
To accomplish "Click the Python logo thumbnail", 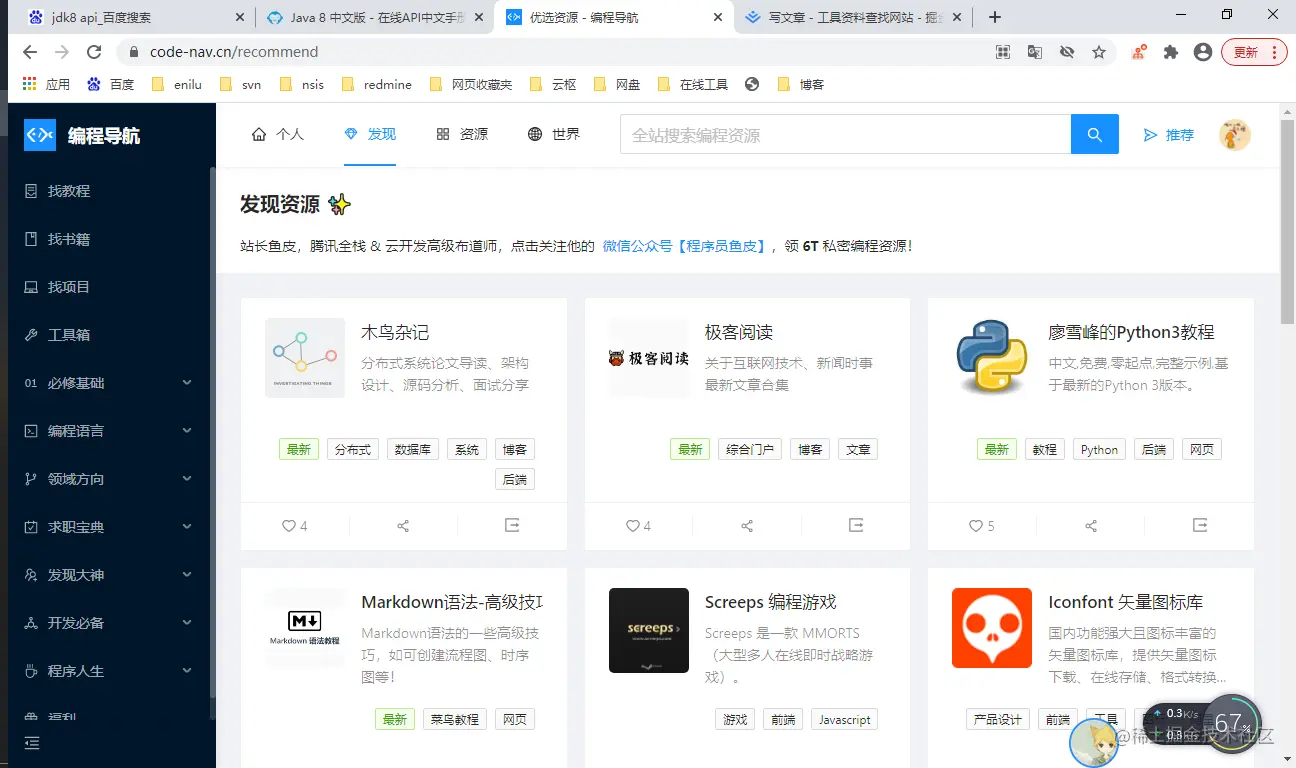I will click(992, 357).
